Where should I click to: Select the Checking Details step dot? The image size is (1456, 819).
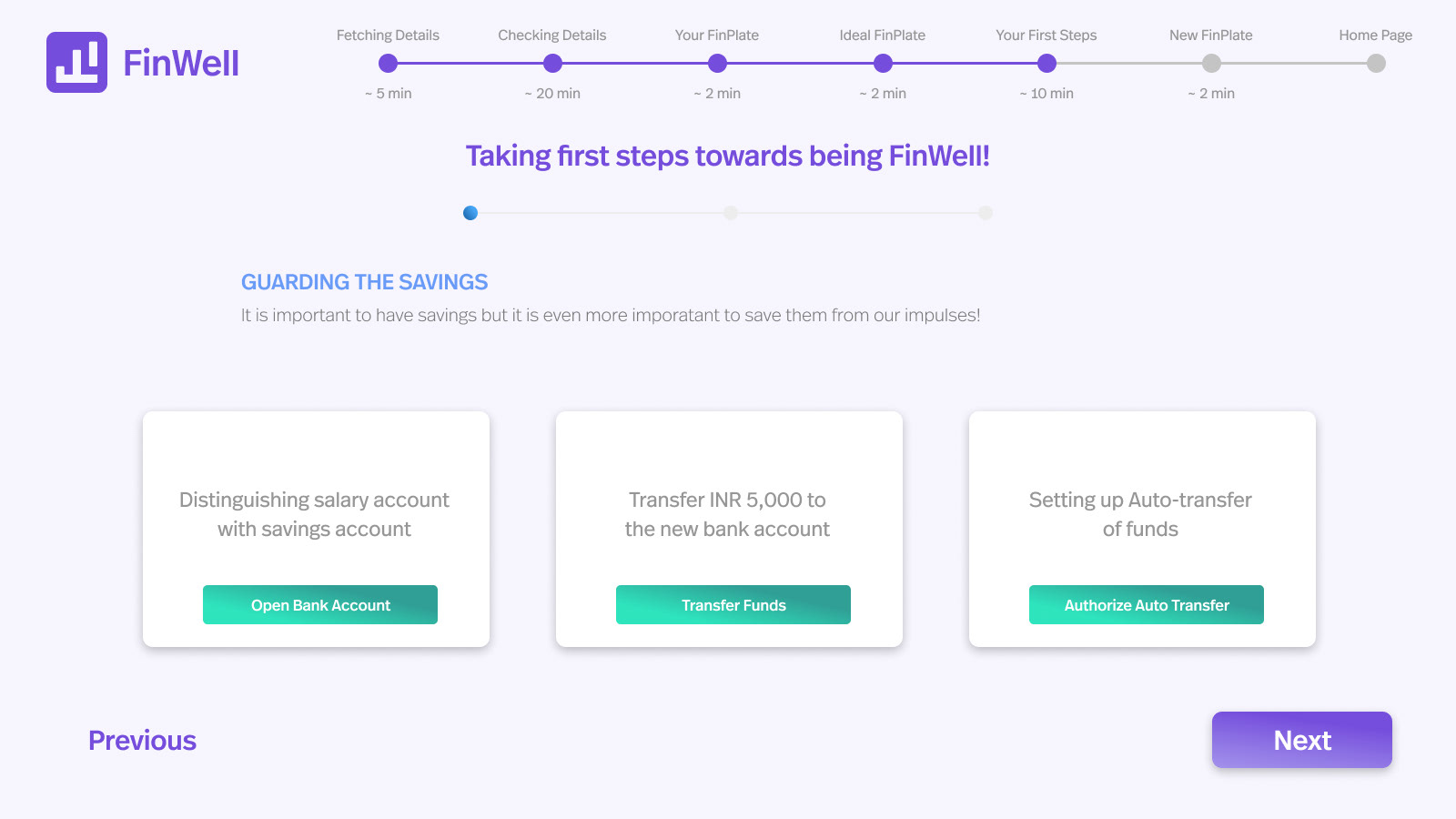click(552, 63)
